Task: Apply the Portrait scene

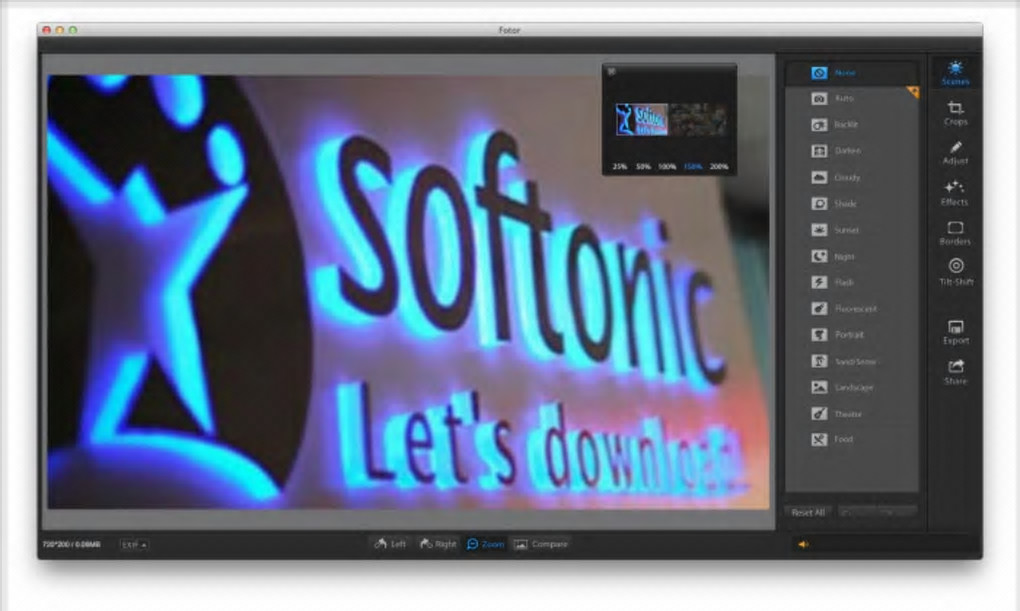Action: pyautogui.click(x=851, y=334)
